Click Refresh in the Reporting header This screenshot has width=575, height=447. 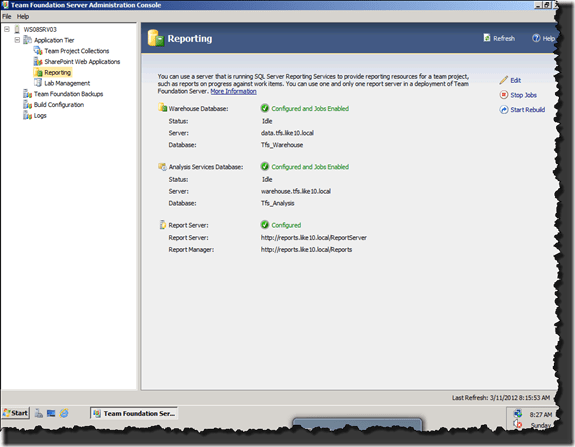click(x=504, y=38)
